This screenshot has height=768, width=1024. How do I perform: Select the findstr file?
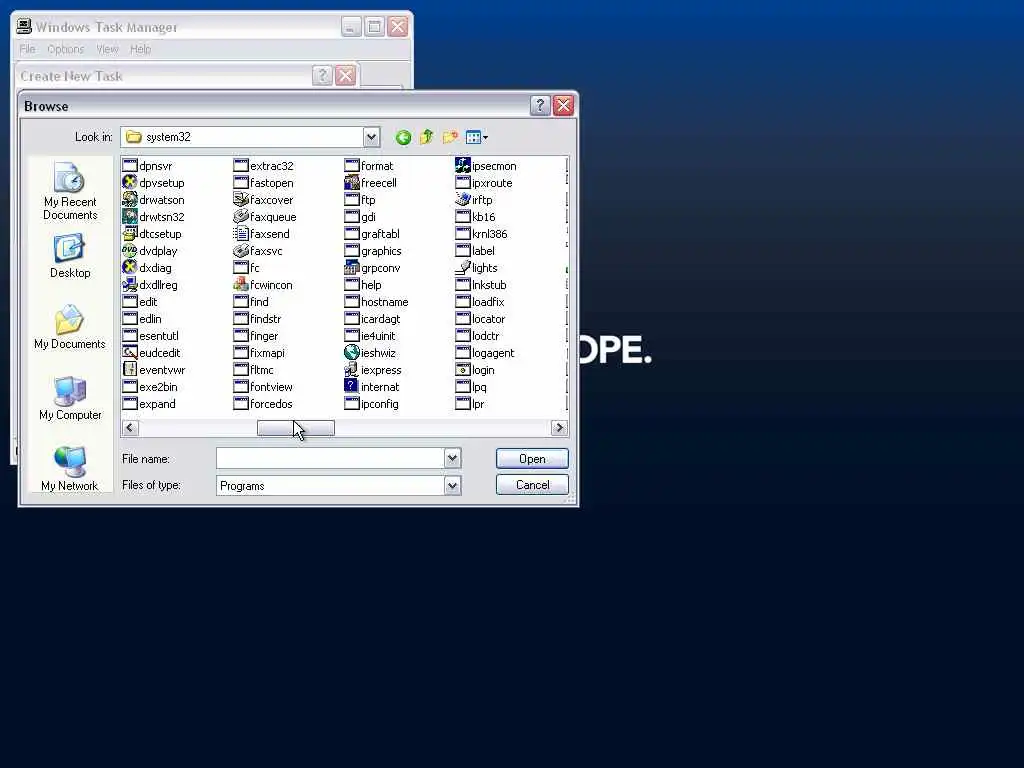(x=257, y=319)
